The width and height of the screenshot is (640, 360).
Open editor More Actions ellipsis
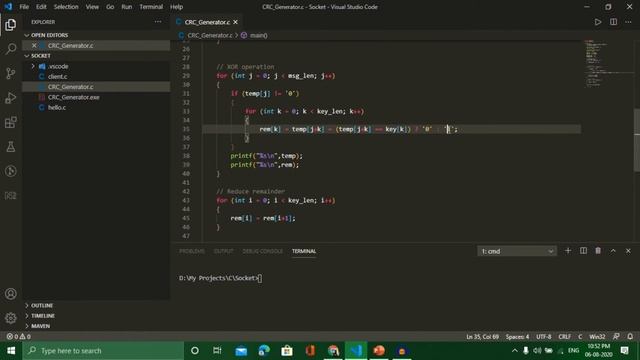[628, 22]
